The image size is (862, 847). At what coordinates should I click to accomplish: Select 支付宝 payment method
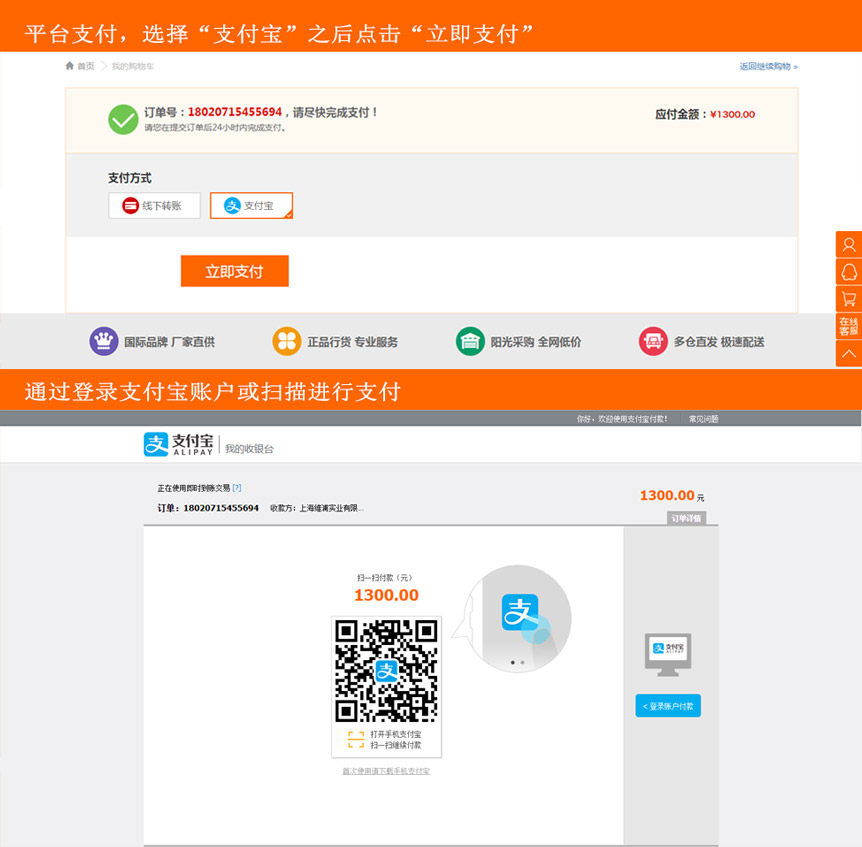[251, 206]
